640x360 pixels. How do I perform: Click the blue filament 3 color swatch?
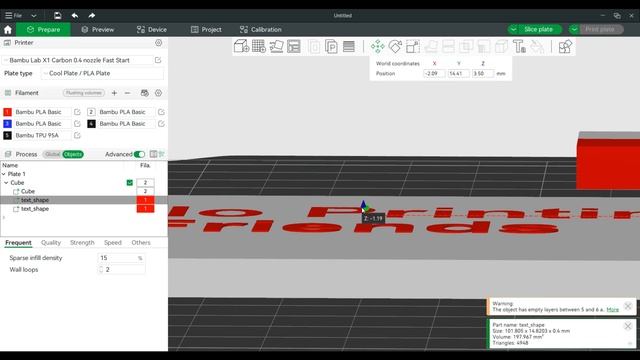7,124
